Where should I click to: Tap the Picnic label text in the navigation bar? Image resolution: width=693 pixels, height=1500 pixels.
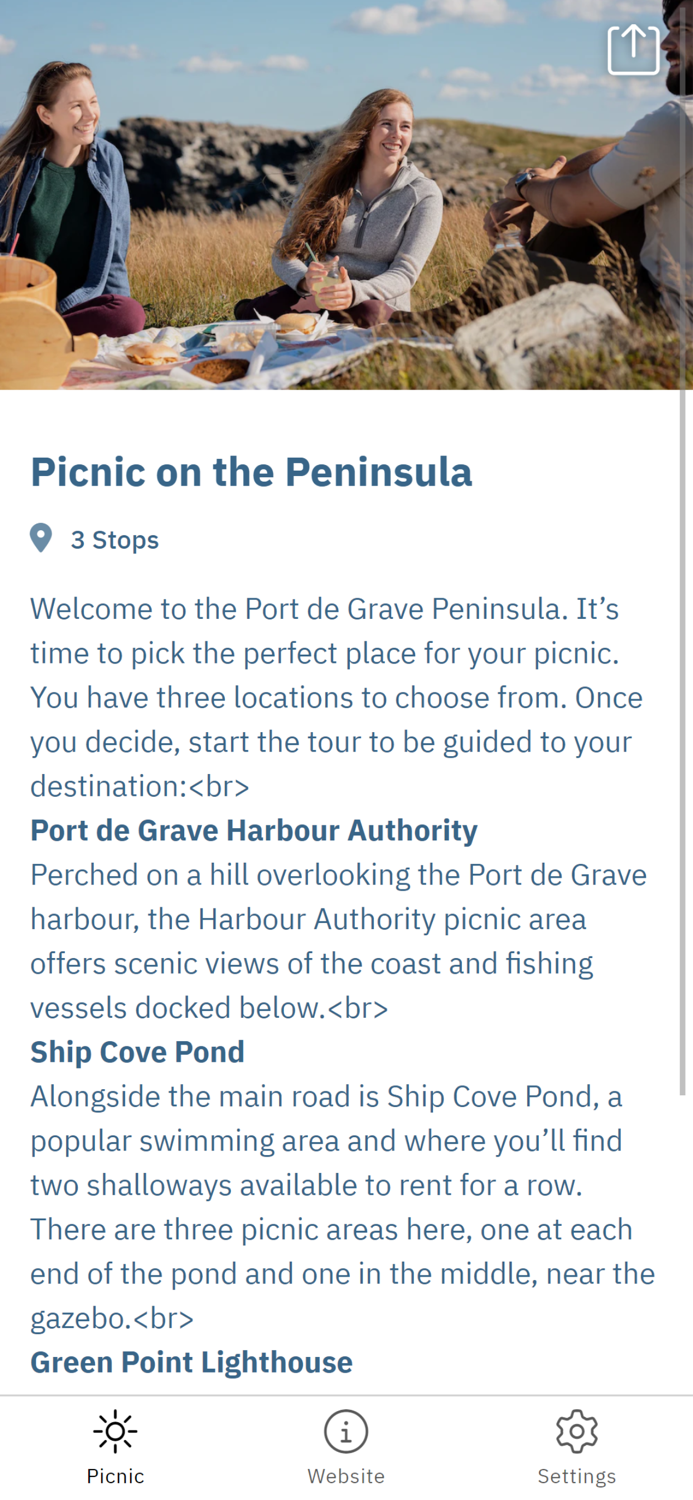click(115, 1474)
